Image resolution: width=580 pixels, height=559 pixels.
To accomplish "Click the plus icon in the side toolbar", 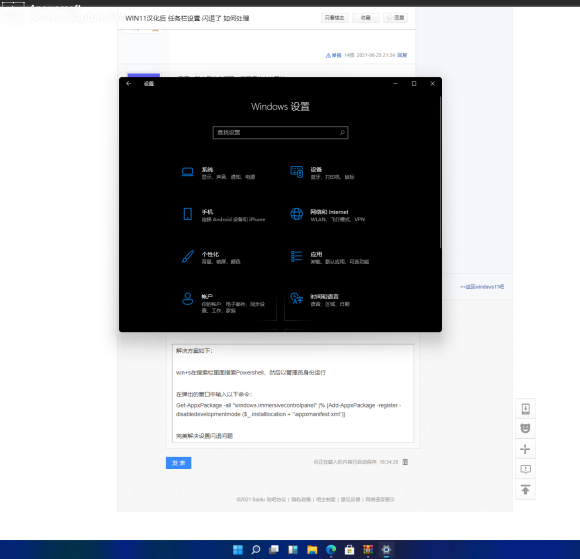I will click(525, 449).
